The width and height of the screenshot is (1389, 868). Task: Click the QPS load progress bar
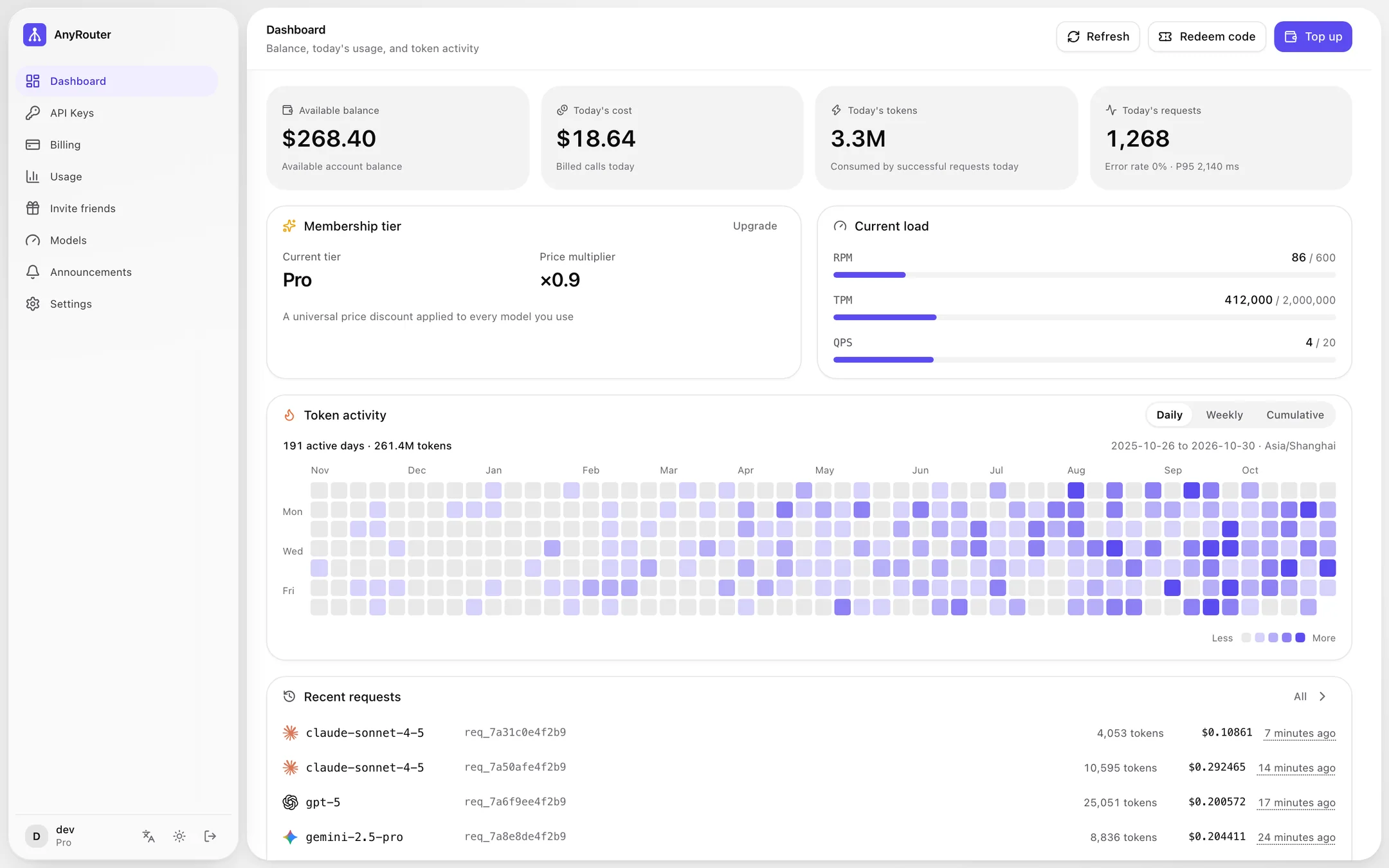pyautogui.click(x=1084, y=360)
